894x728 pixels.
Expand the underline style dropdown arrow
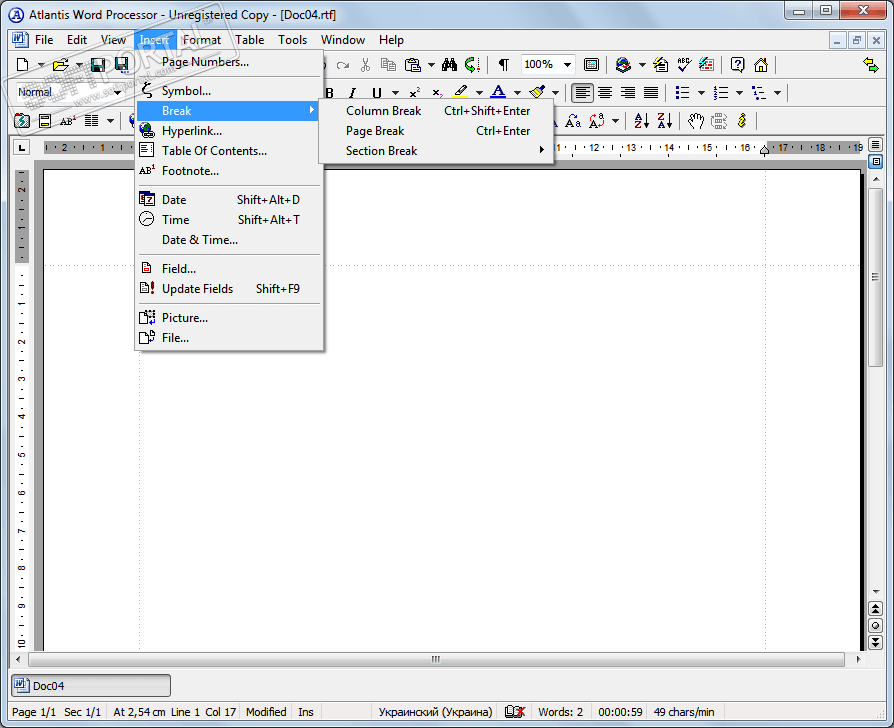click(395, 93)
